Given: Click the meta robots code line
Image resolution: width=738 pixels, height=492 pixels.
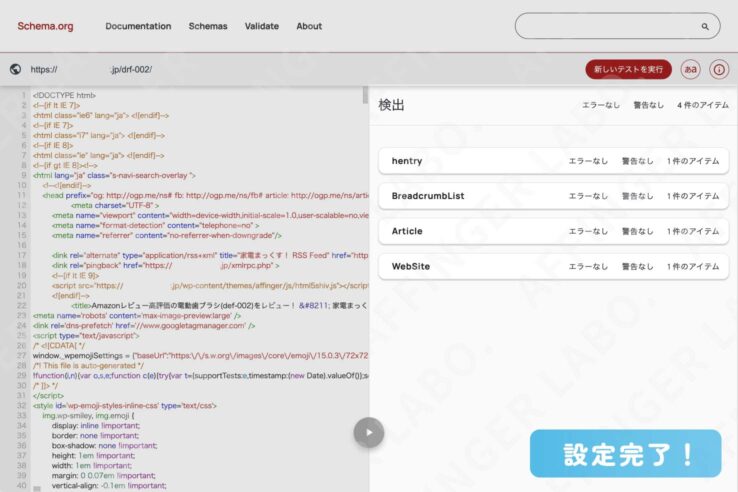Looking at the screenshot, I should [x=136, y=315].
